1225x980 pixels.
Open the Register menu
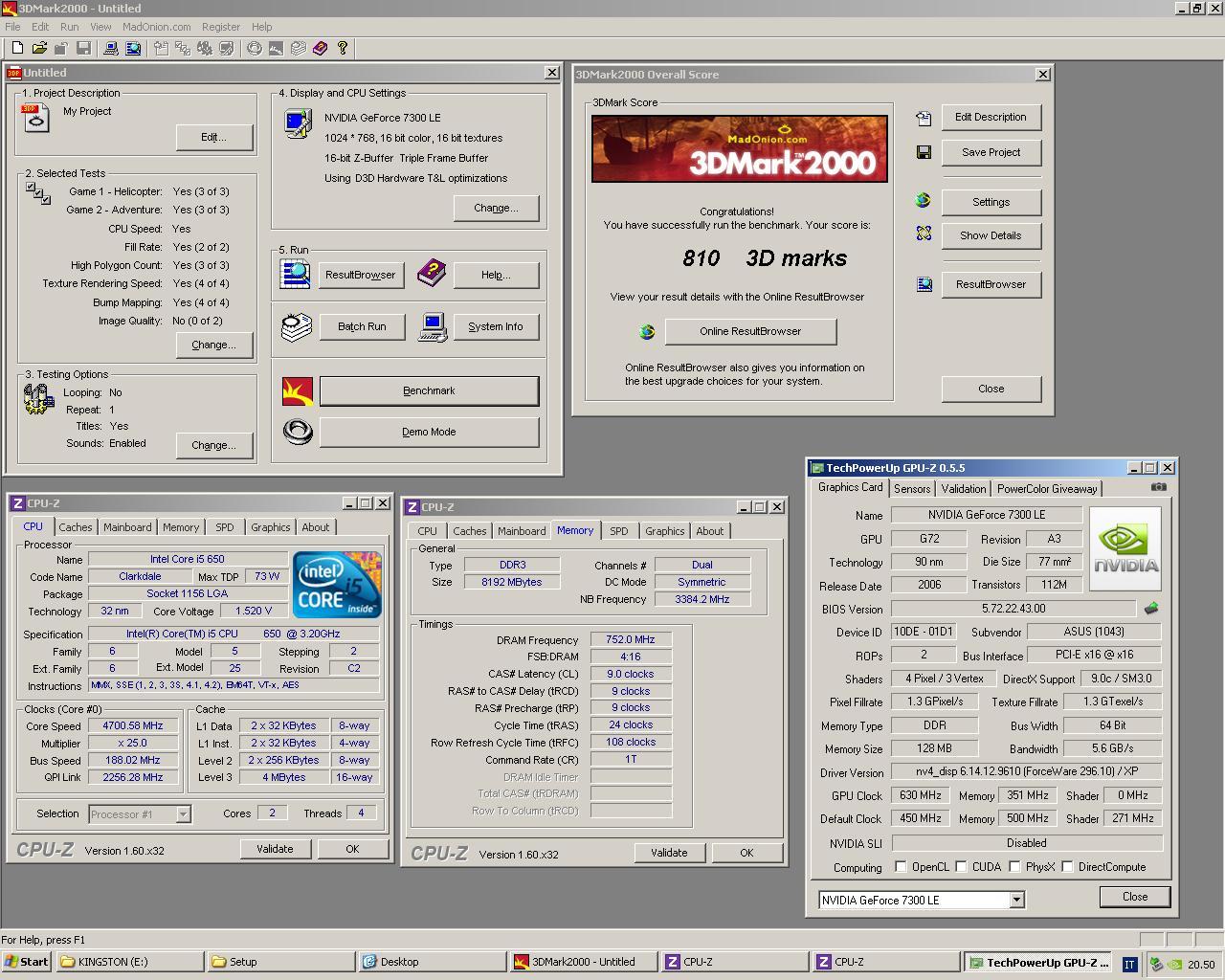click(221, 27)
